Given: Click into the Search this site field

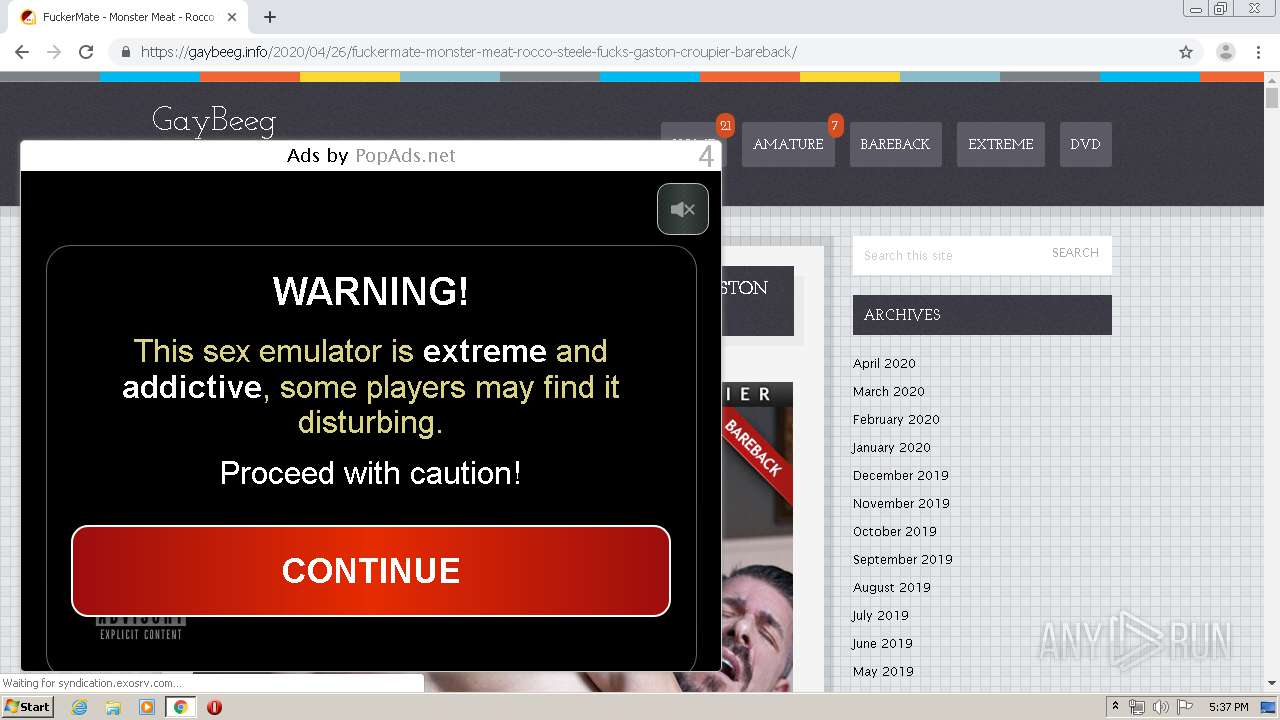Looking at the screenshot, I should 947,255.
